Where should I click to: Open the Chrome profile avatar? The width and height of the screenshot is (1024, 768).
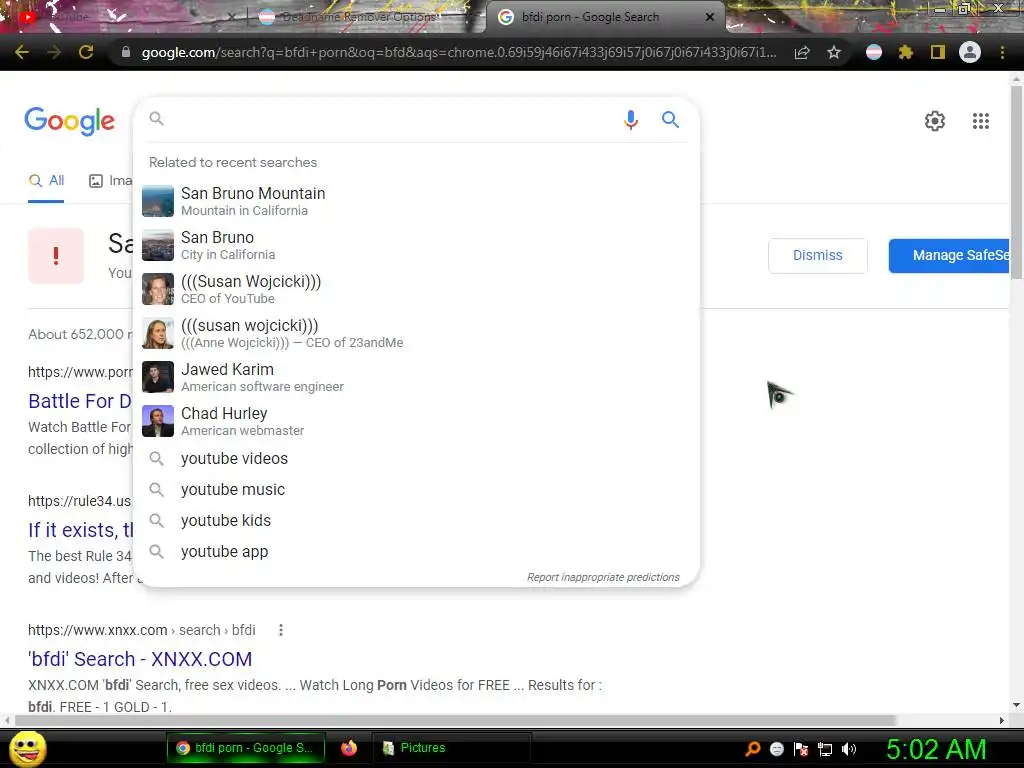(970, 52)
